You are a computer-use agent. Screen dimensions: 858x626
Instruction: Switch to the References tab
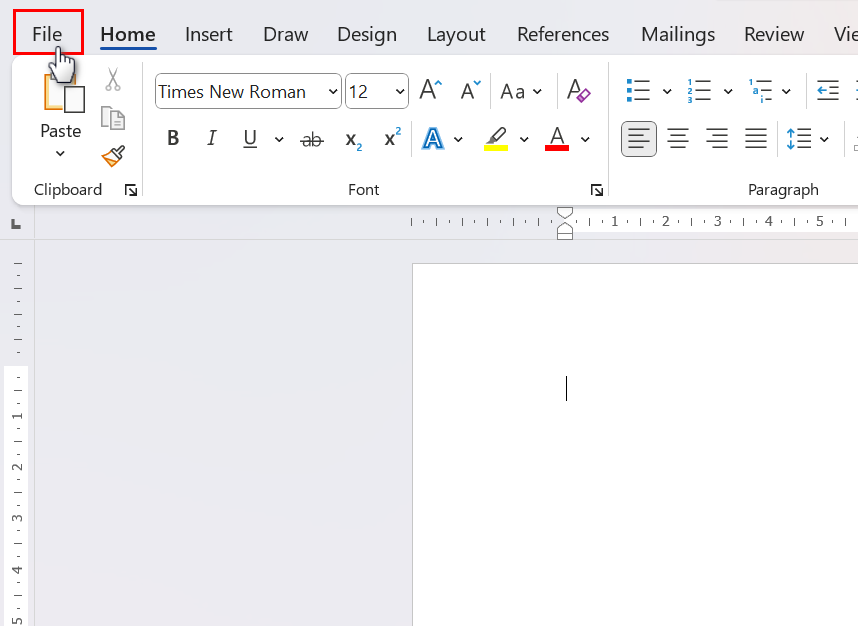tap(562, 34)
